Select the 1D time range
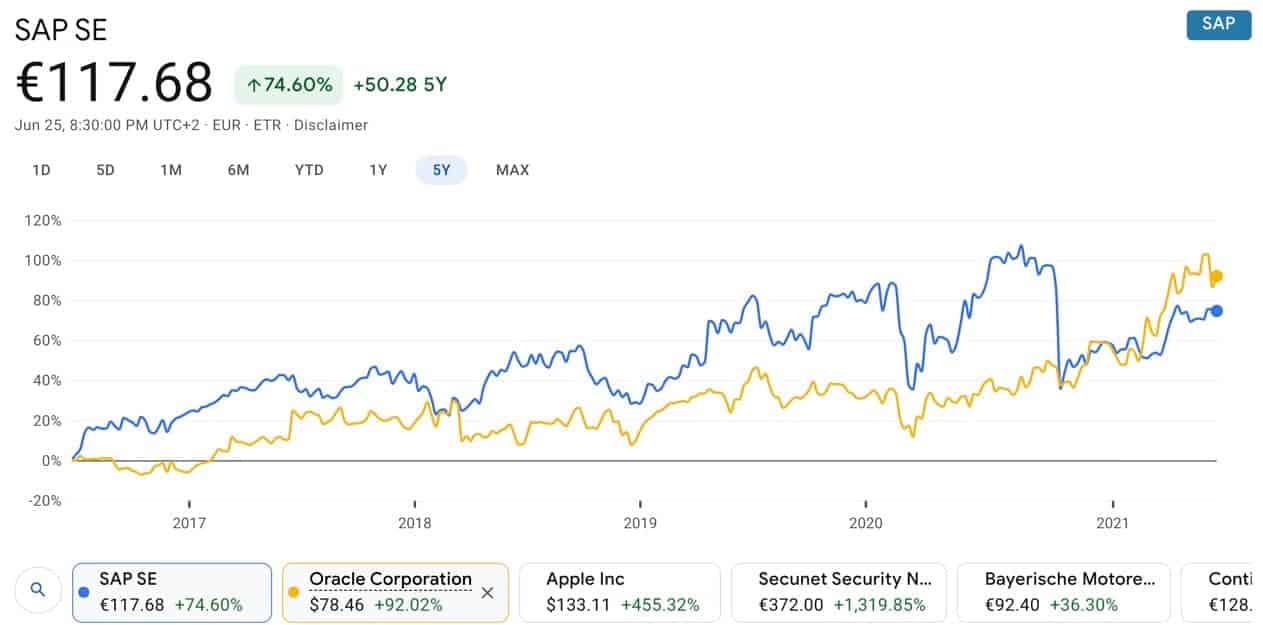This screenshot has width=1263, height=625. [x=41, y=170]
